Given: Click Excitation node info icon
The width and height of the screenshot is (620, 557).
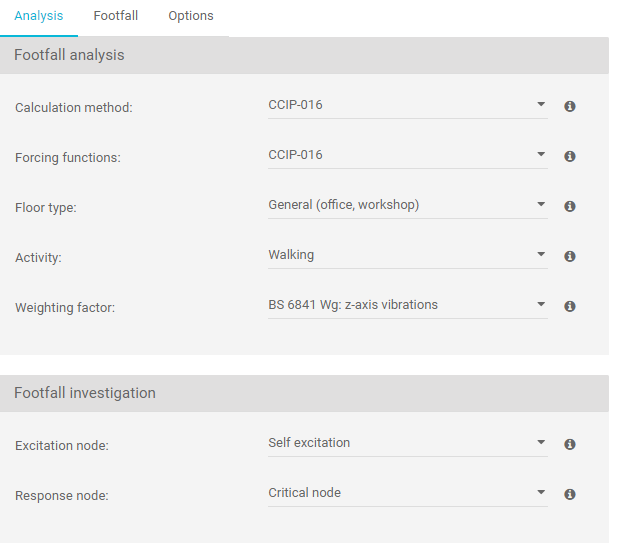Looking at the screenshot, I should 570,444.
